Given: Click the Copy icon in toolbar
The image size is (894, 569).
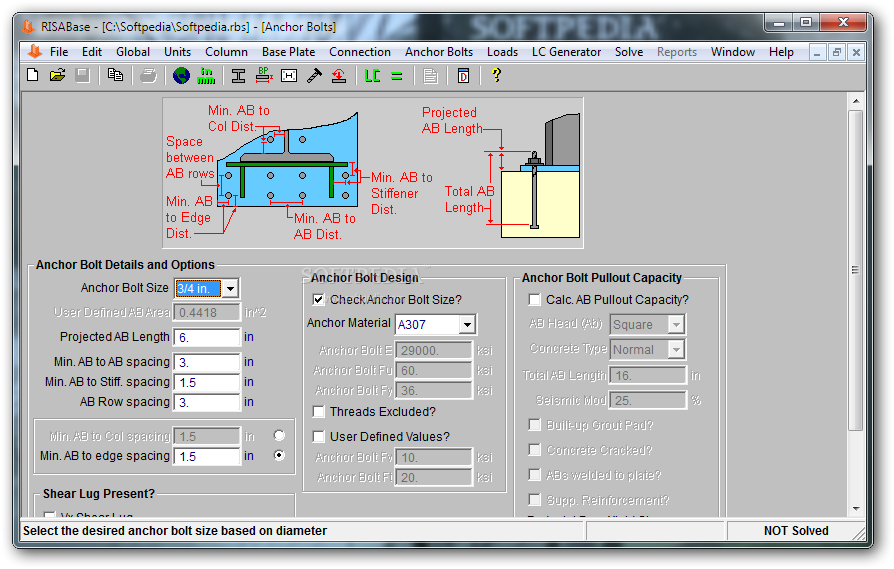Looking at the screenshot, I should (115, 75).
